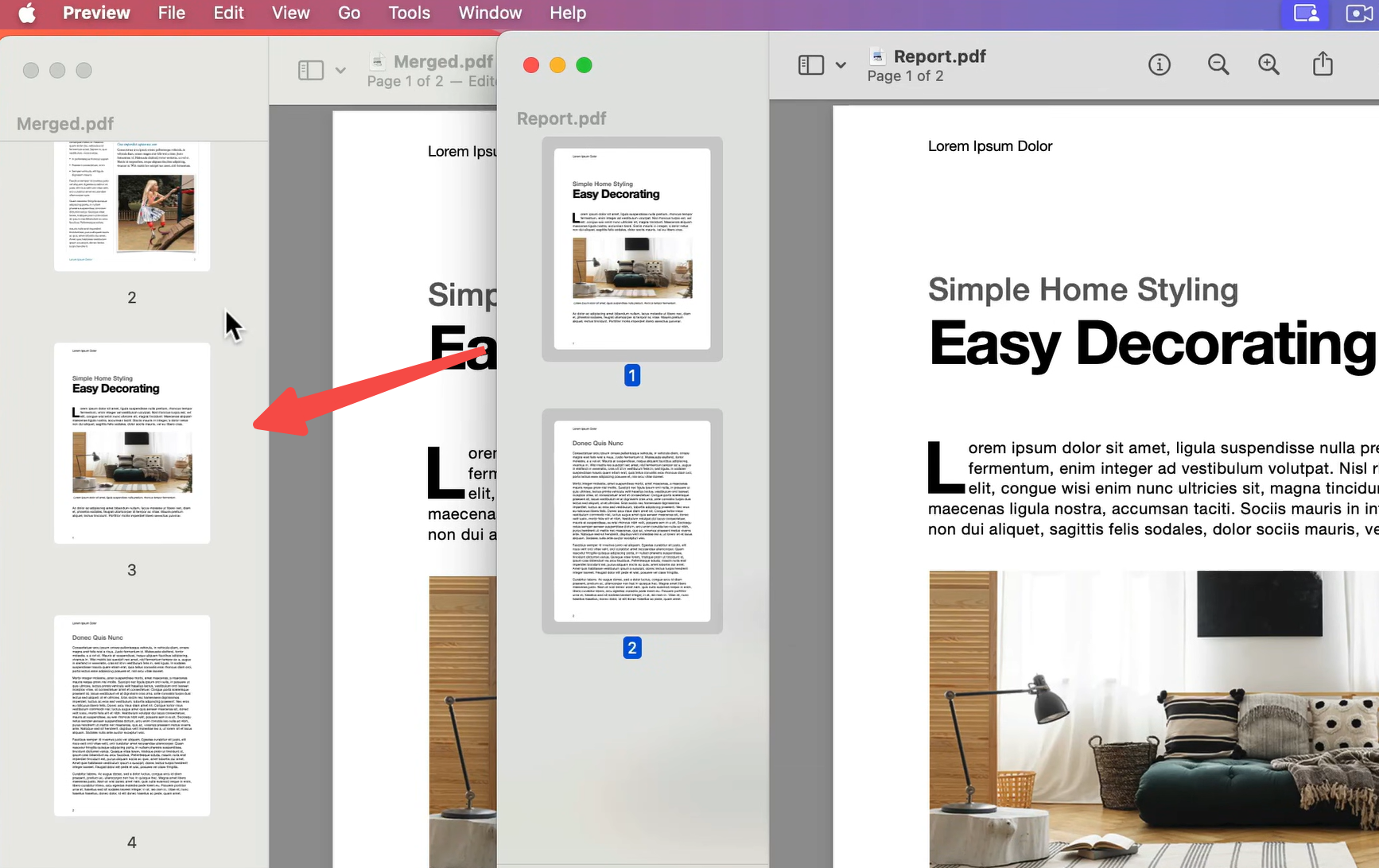The width and height of the screenshot is (1379, 868).
Task: Expand sidebar view options in Merged.pdf window
Action: click(340, 71)
